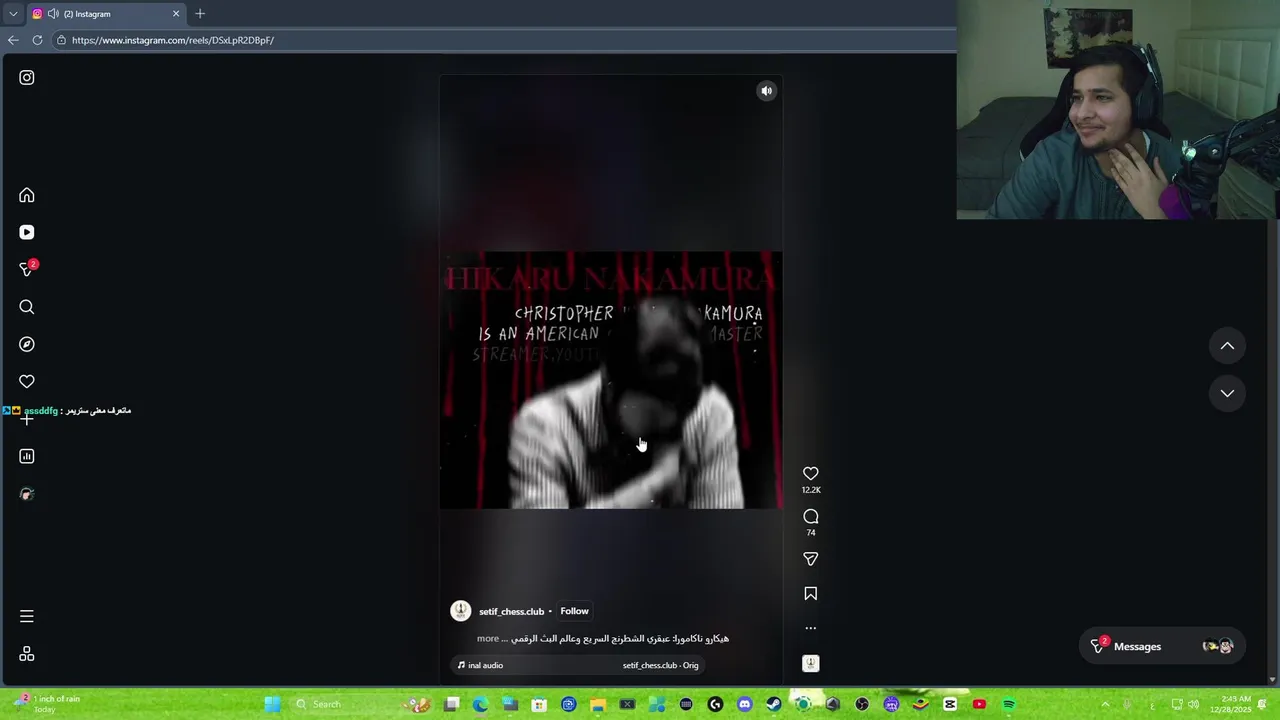The image size is (1280, 720).
Task: Open Spotify from taskbar
Action: pos(1008,704)
